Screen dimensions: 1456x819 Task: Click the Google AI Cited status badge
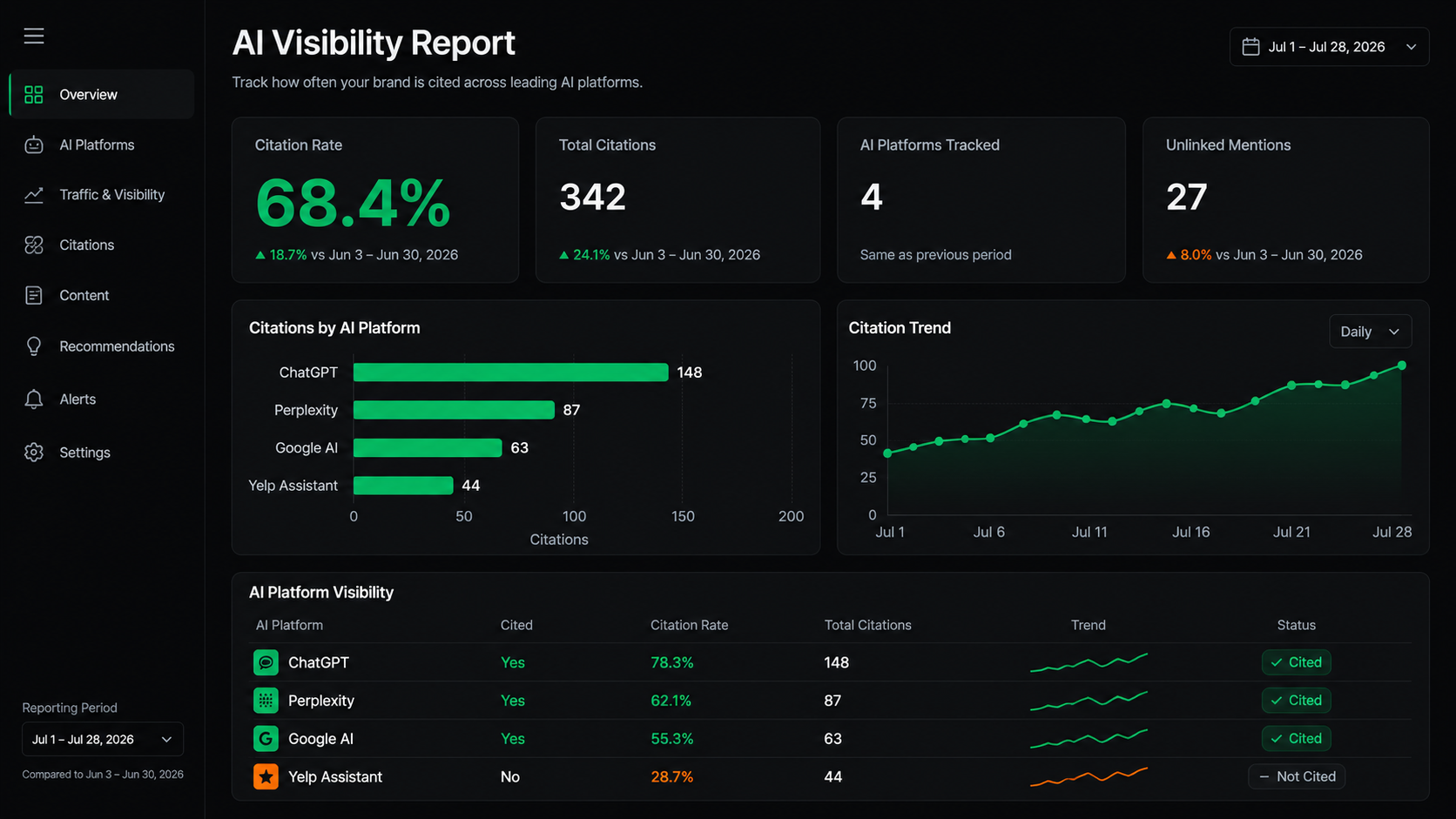(1296, 739)
